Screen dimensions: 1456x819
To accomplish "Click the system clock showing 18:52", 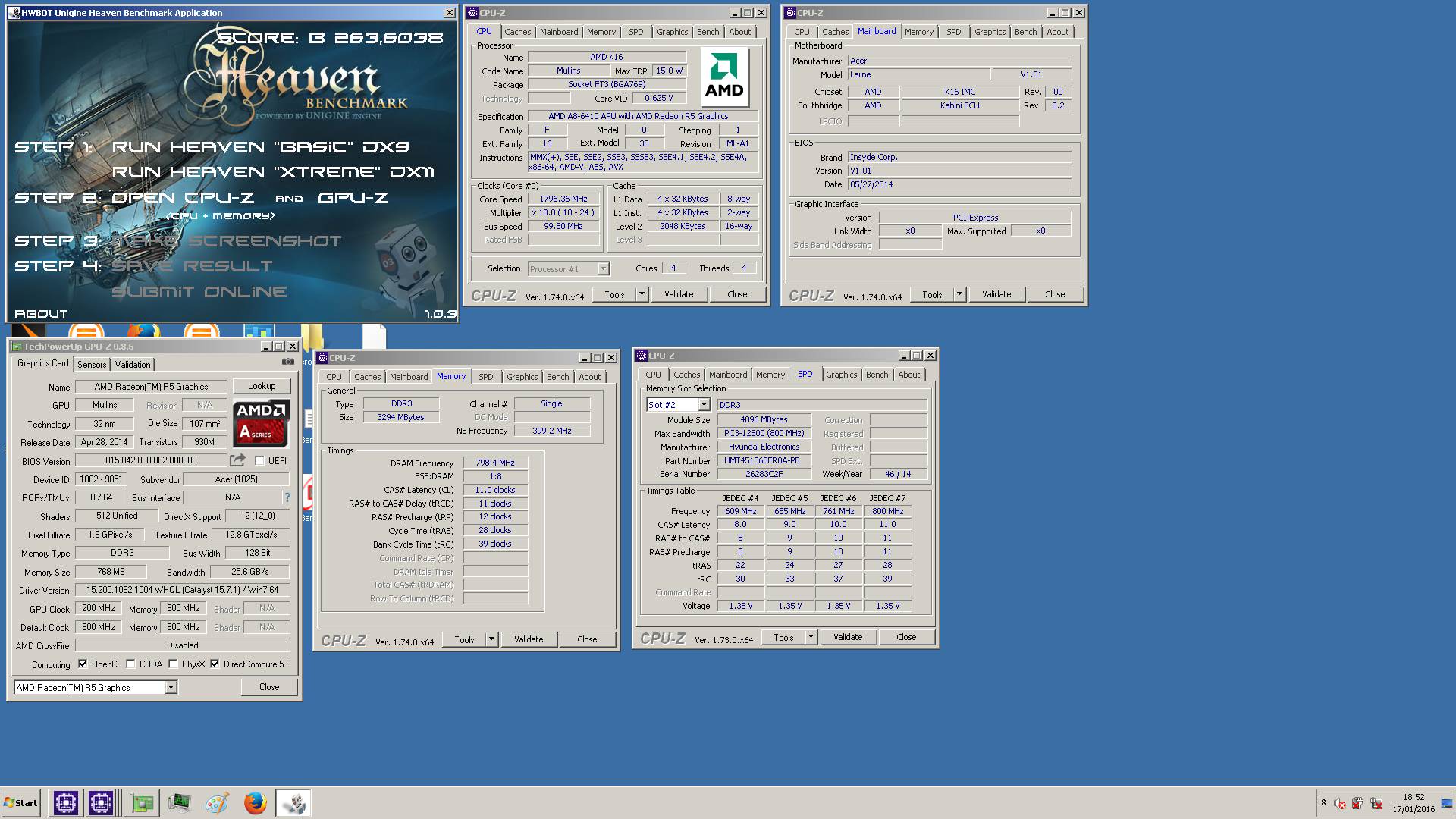I will (x=1414, y=797).
